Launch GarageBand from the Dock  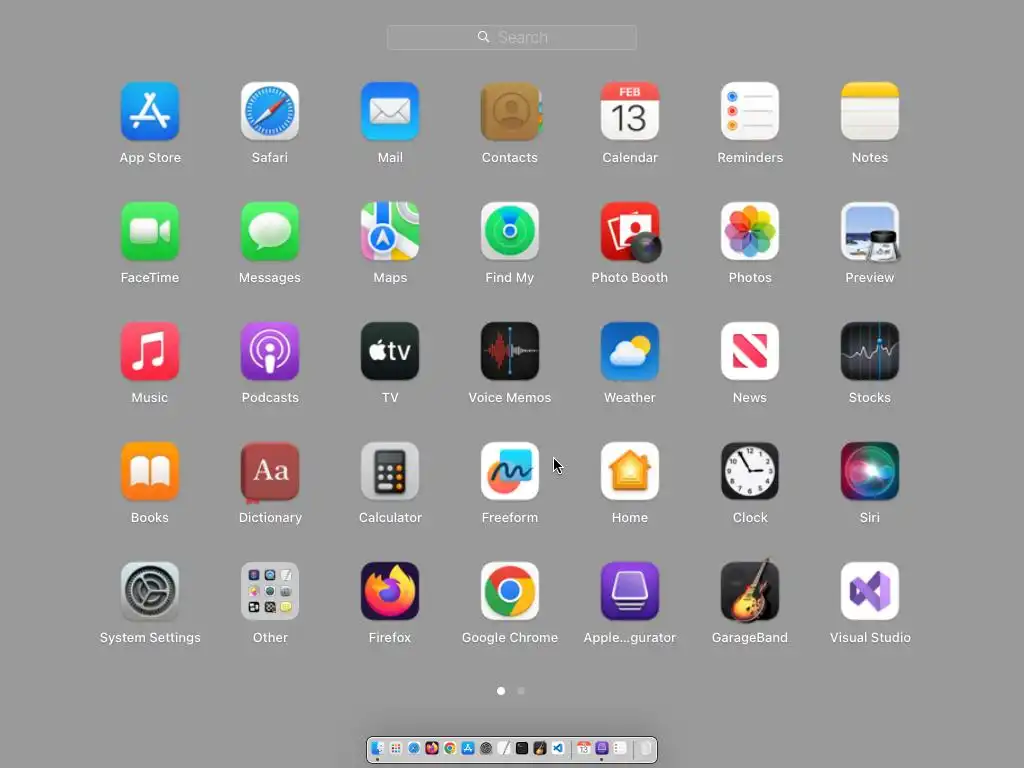[x=540, y=748]
